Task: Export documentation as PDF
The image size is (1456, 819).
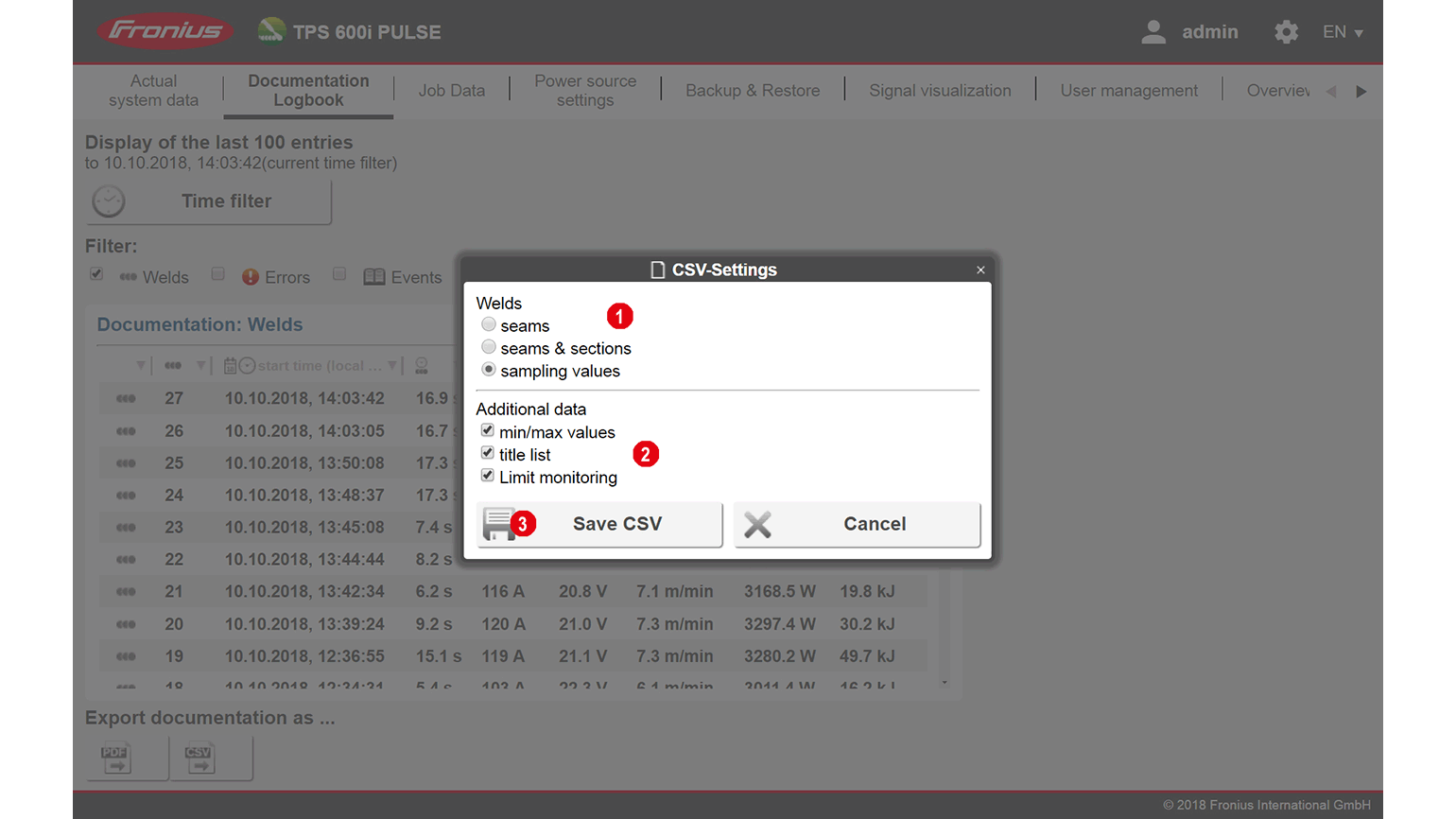Action: tap(116, 758)
